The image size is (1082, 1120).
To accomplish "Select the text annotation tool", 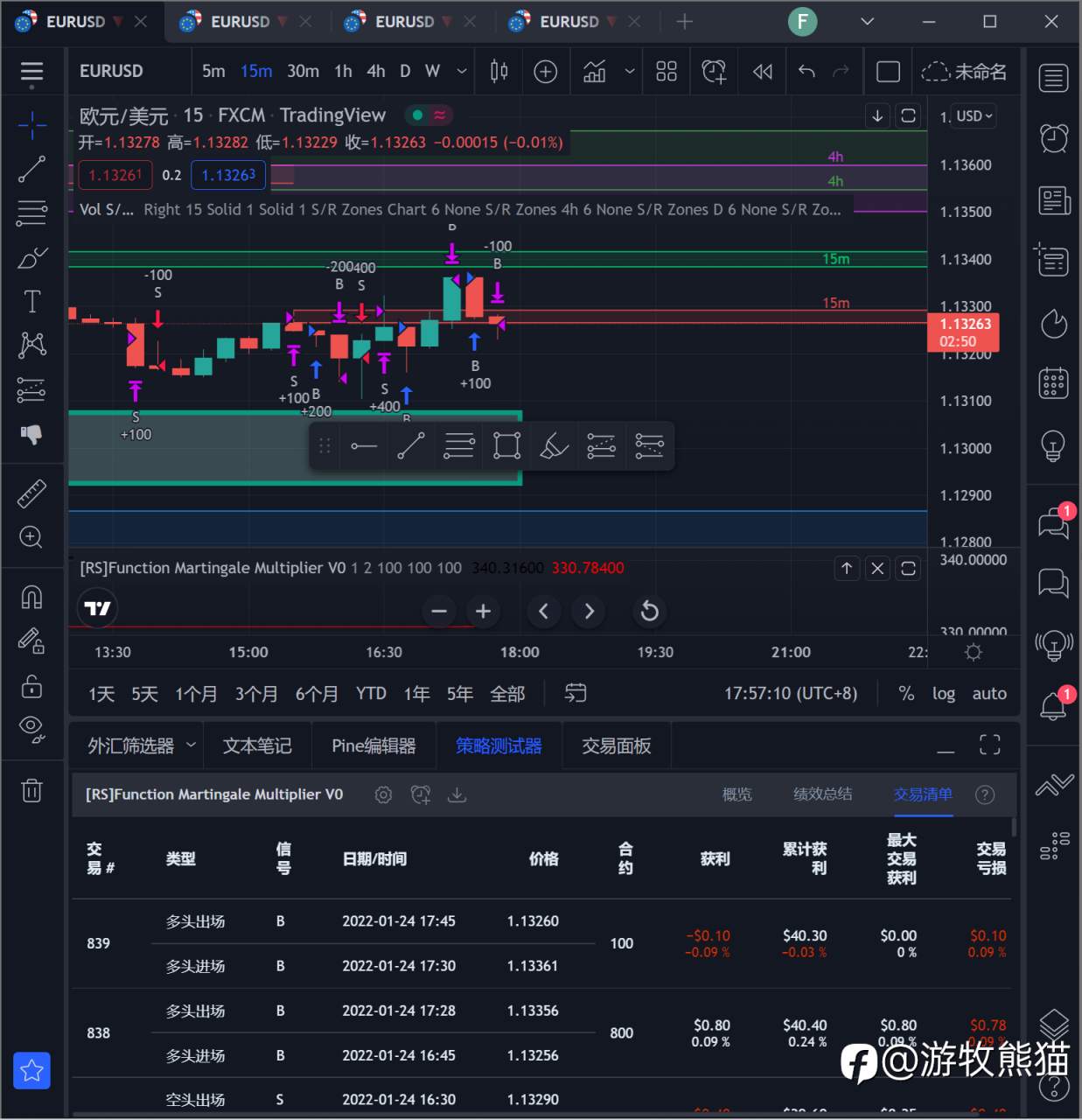I will (x=32, y=300).
